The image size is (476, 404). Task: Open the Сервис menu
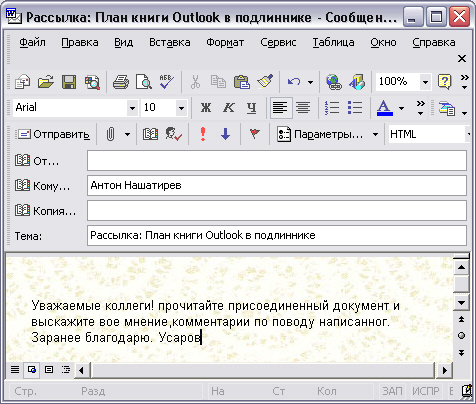pyautogui.click(x=278, y=43)
